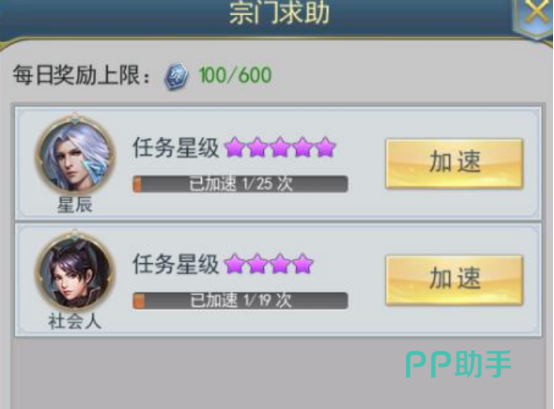Click the 已加速 1/19 次 progress bar

[240, 301]
